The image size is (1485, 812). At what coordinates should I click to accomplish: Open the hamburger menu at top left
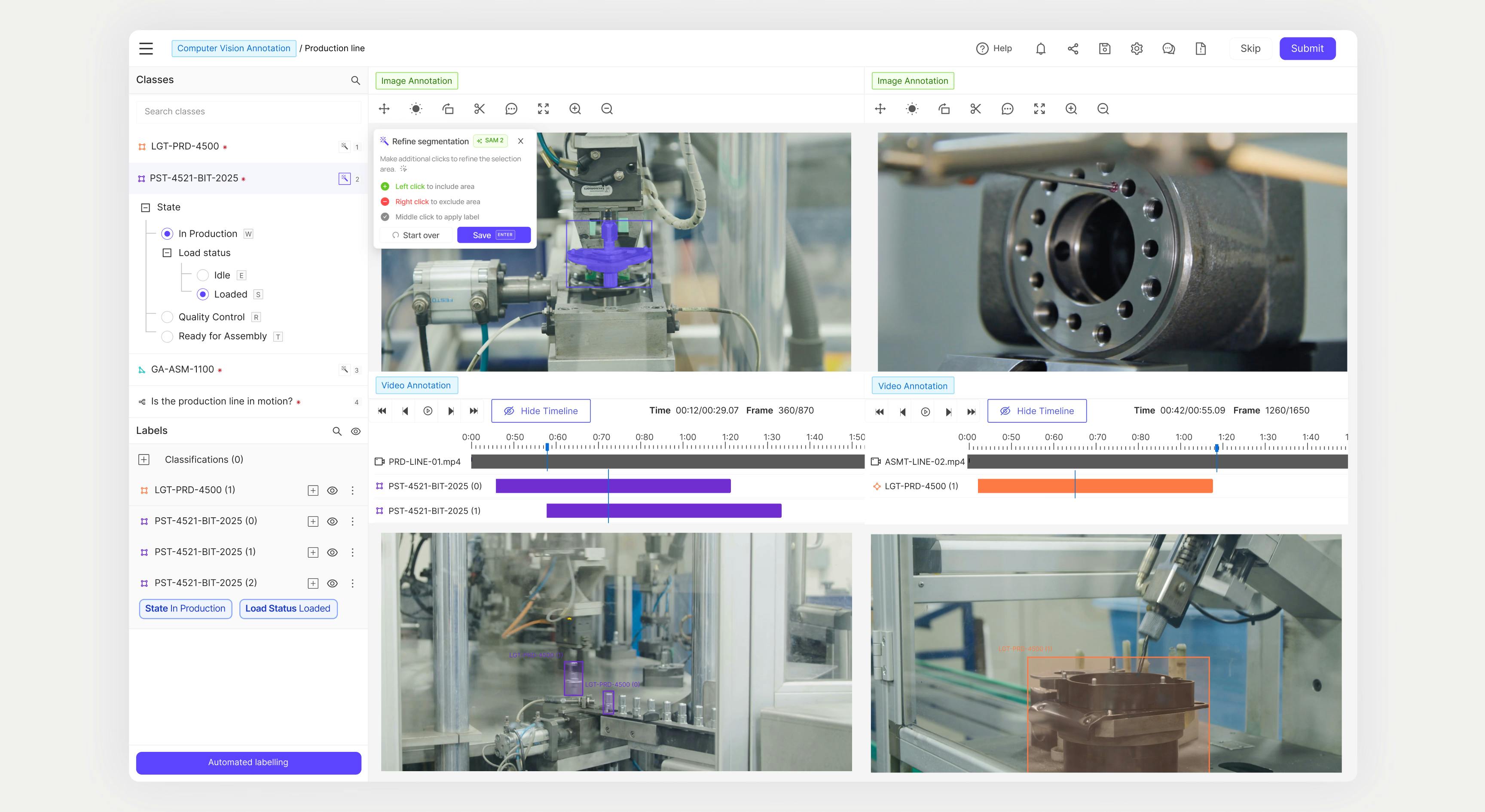click(146, 49)
